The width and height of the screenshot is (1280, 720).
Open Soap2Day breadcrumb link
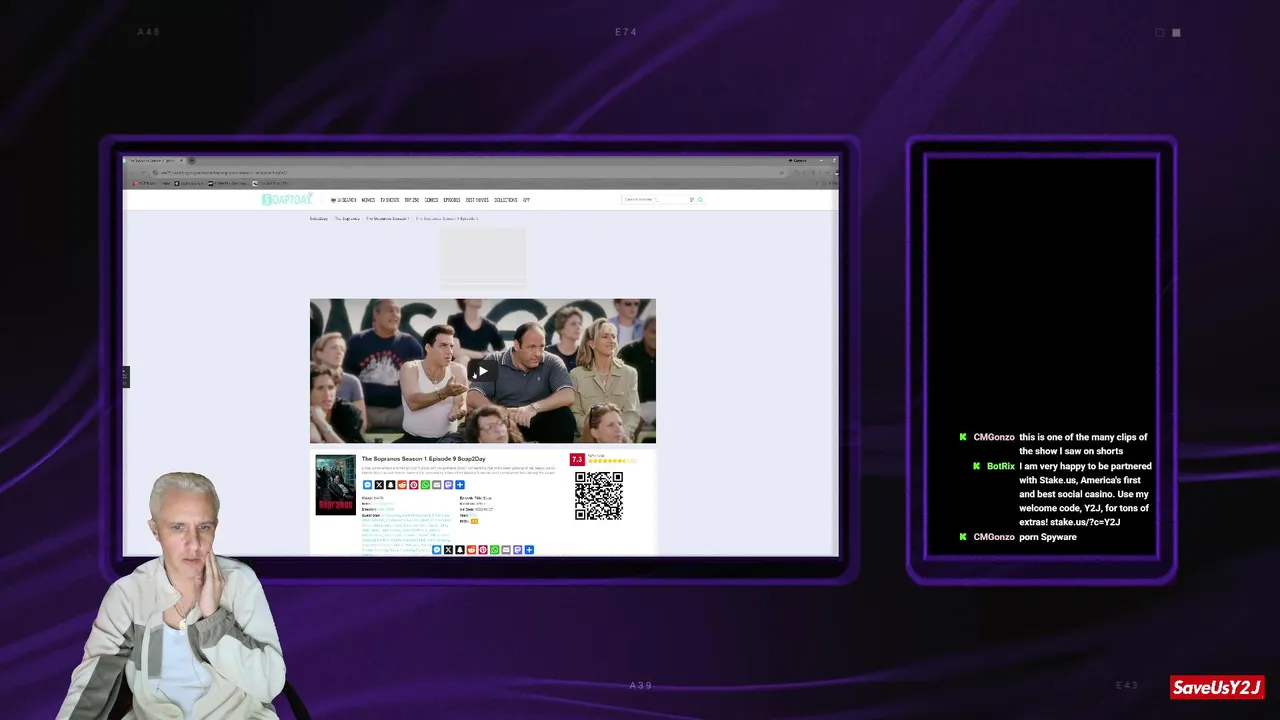(x=318, y=218)
